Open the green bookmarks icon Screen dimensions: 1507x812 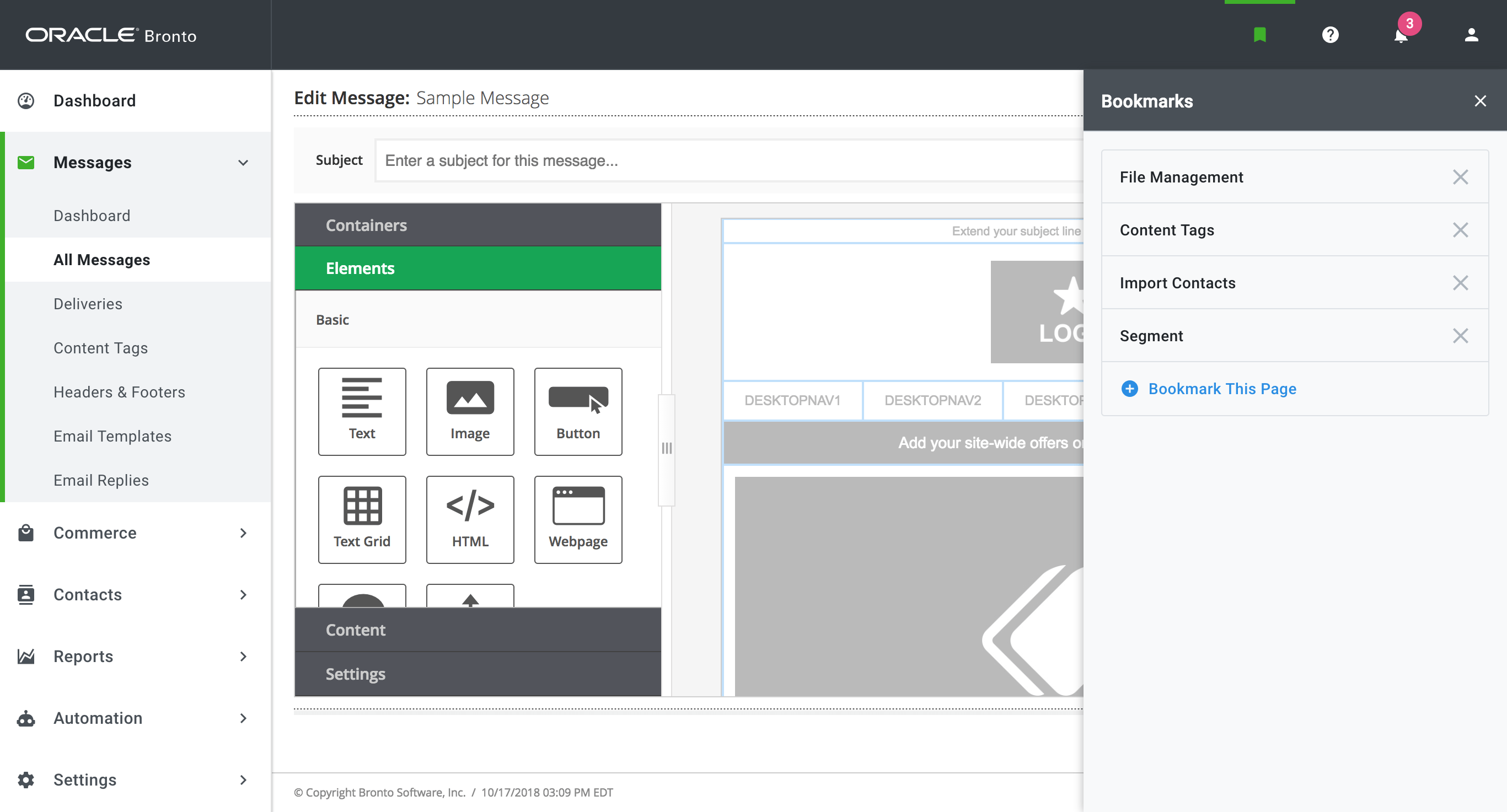pos(1259,35)
